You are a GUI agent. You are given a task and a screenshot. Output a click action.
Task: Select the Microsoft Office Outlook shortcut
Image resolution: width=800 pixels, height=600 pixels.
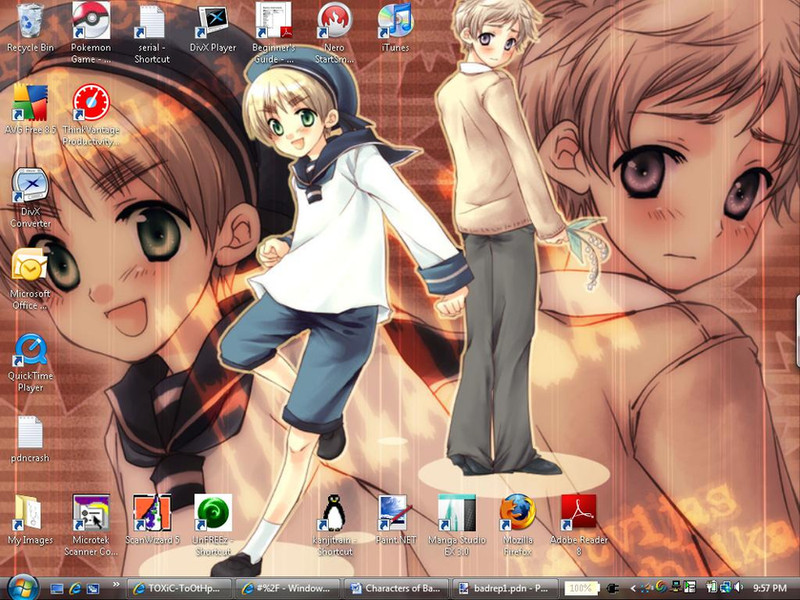[x=30, y=266]
